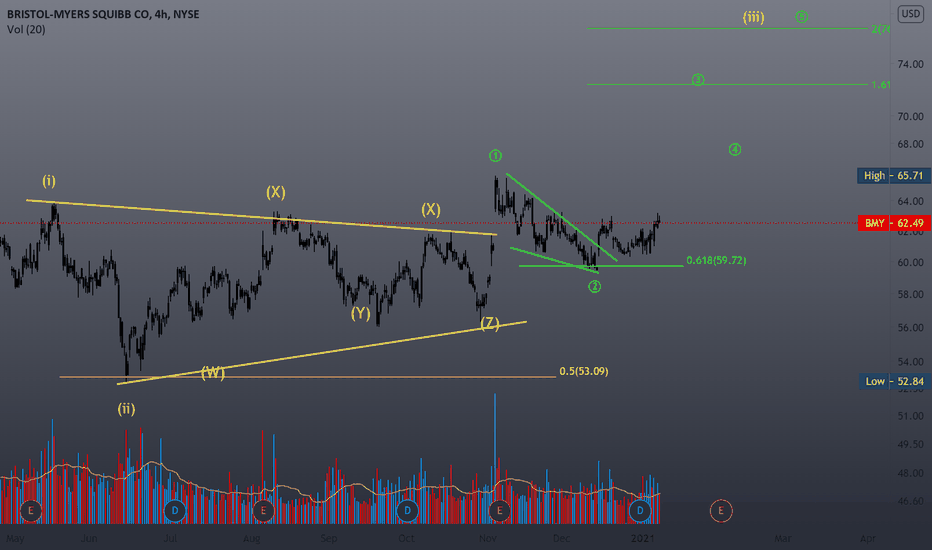
Task: Open the USD currency selector
Action: (911, 14)
